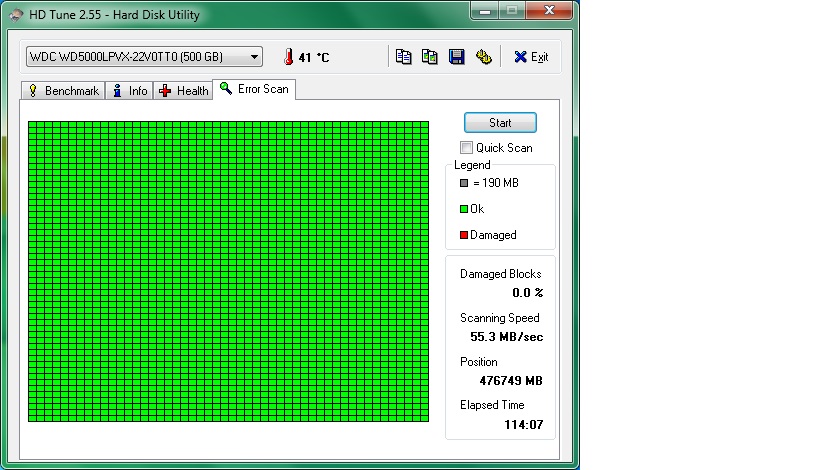The width and height of the screenshot is (819, 470).
Task: Click the Exit button
Action: click(531, 57)
